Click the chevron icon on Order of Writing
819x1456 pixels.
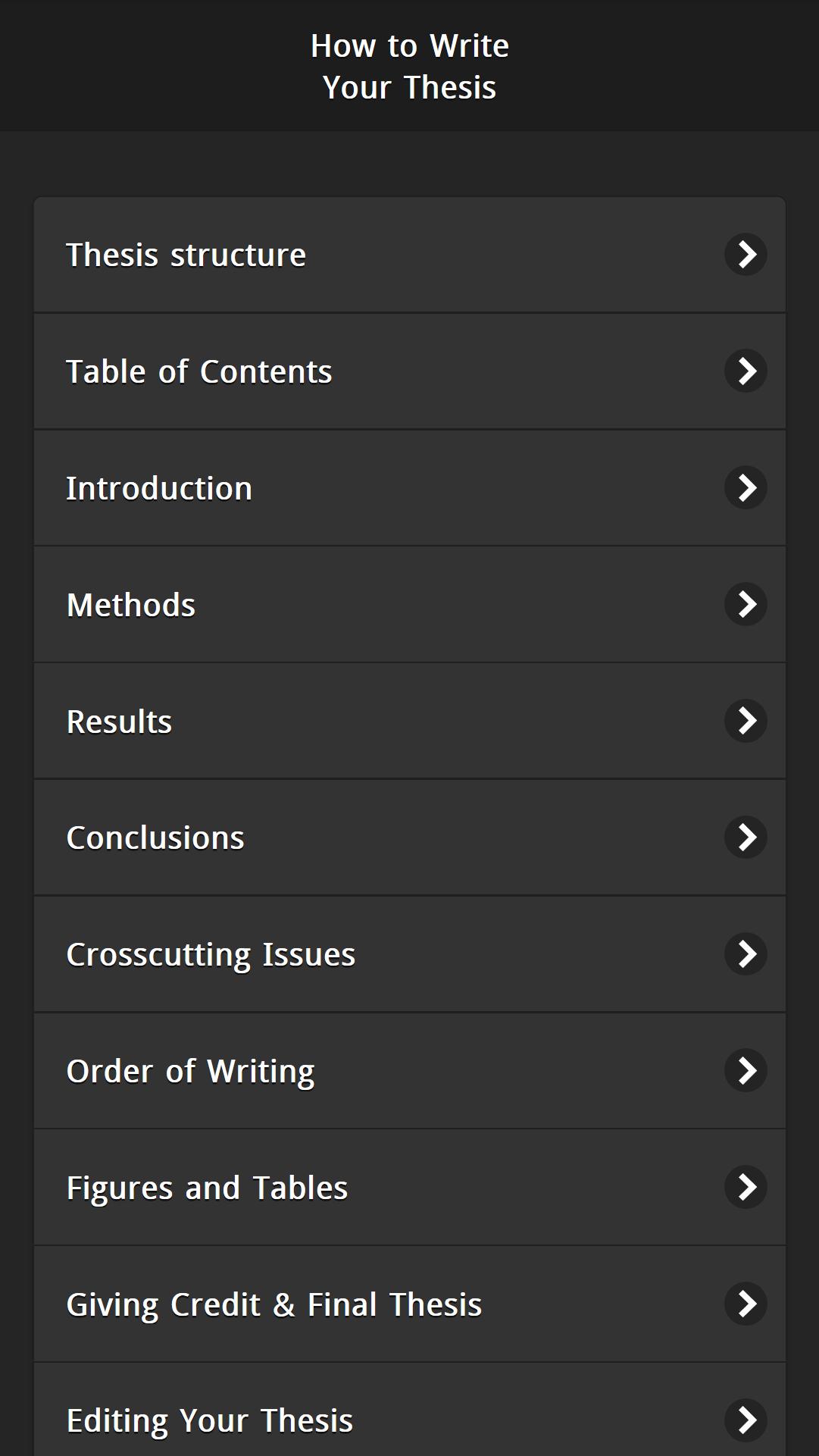point(746,1071)
